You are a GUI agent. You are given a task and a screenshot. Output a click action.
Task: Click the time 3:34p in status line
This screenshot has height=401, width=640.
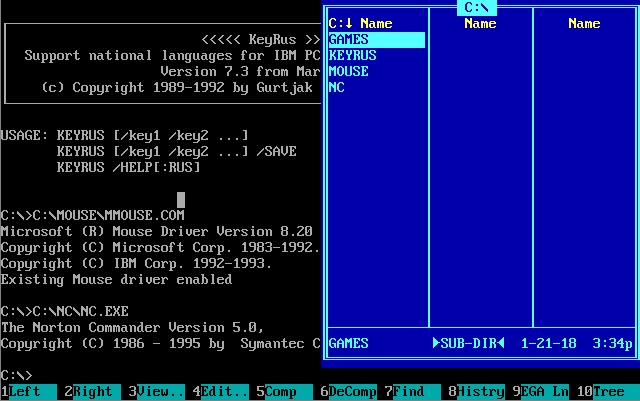[x=612, y=343]
